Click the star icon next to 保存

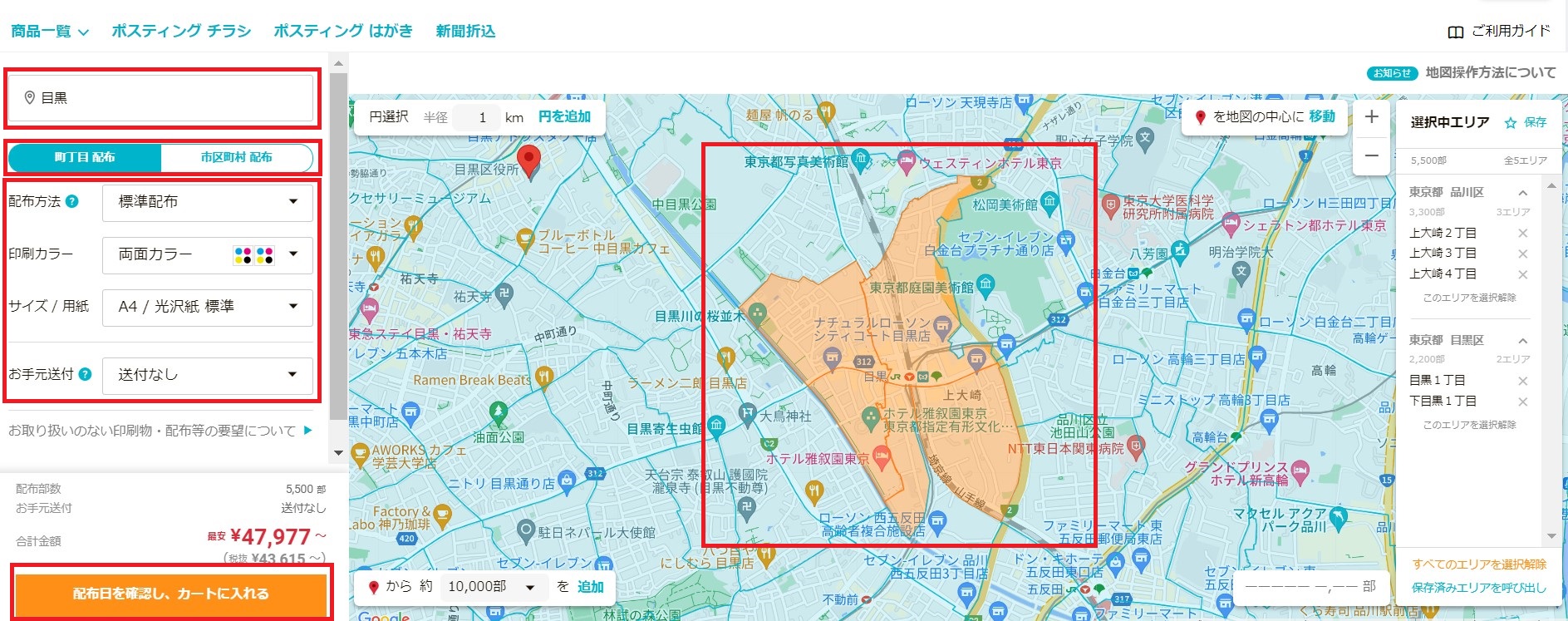1511,123
